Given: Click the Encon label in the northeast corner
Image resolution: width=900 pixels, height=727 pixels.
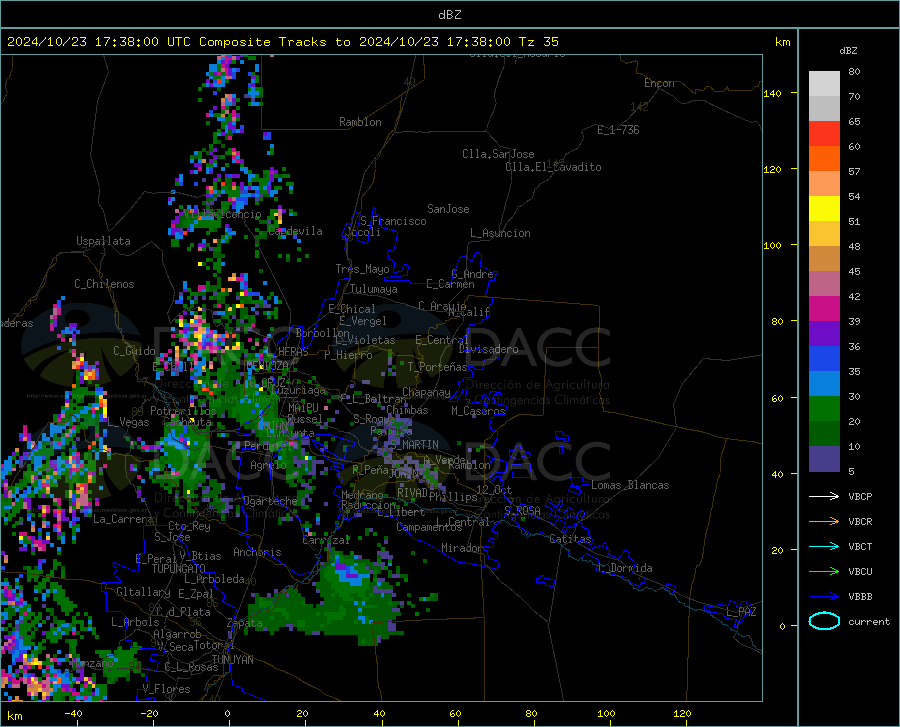Looking at the screenshot, I should 659,83.
